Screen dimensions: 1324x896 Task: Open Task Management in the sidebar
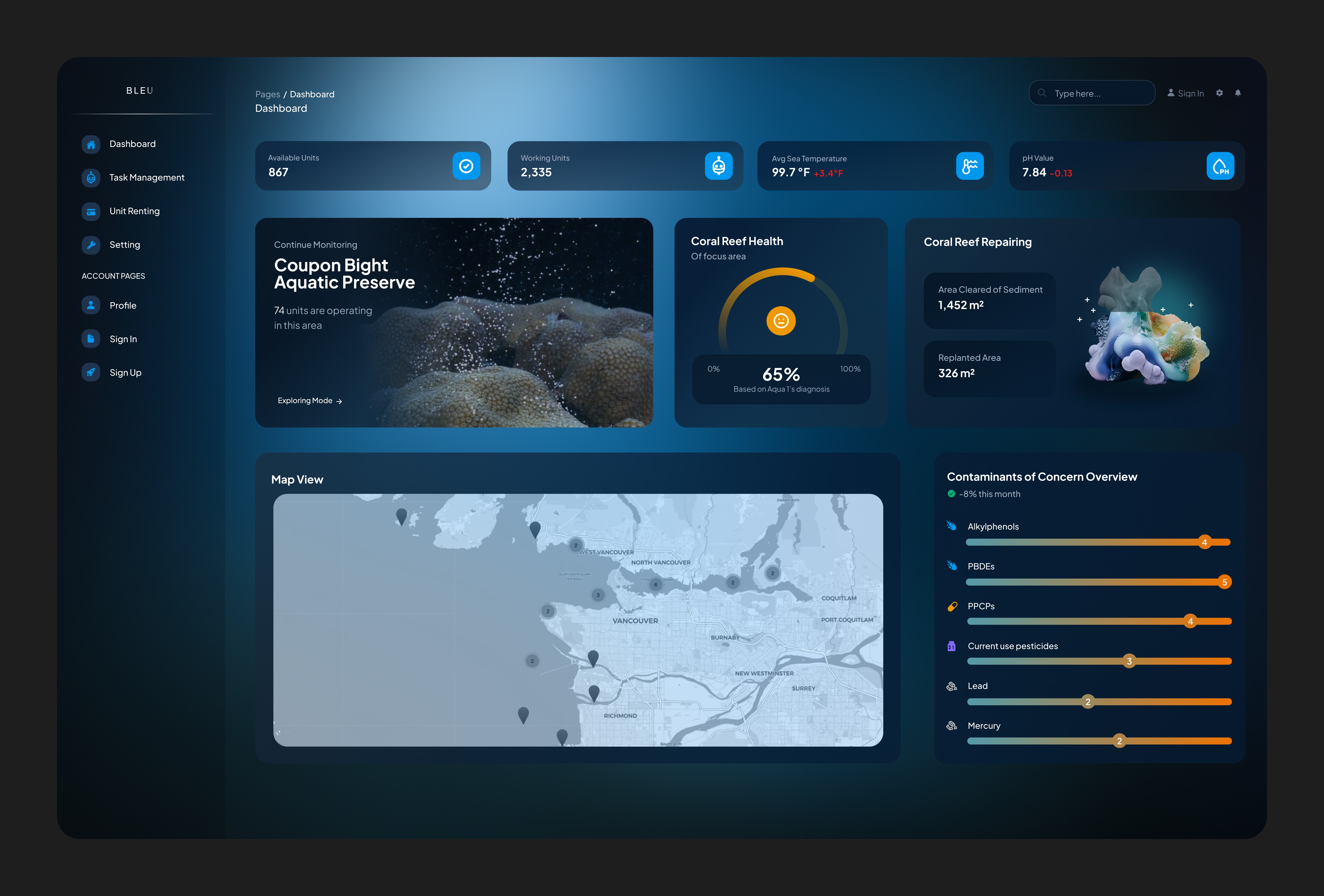click(x=147, y=178)
